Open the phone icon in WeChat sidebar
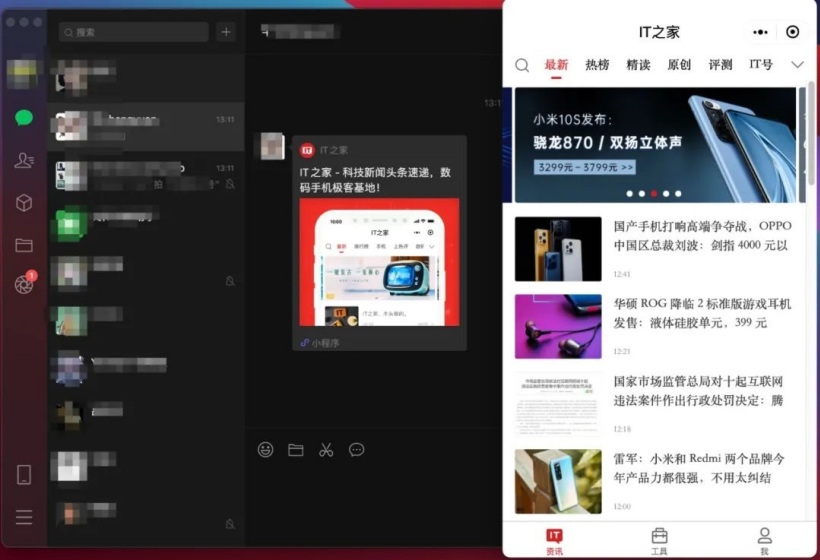Image resolution: width=820 pixels, height=560 pixels. tap(24, 475)
